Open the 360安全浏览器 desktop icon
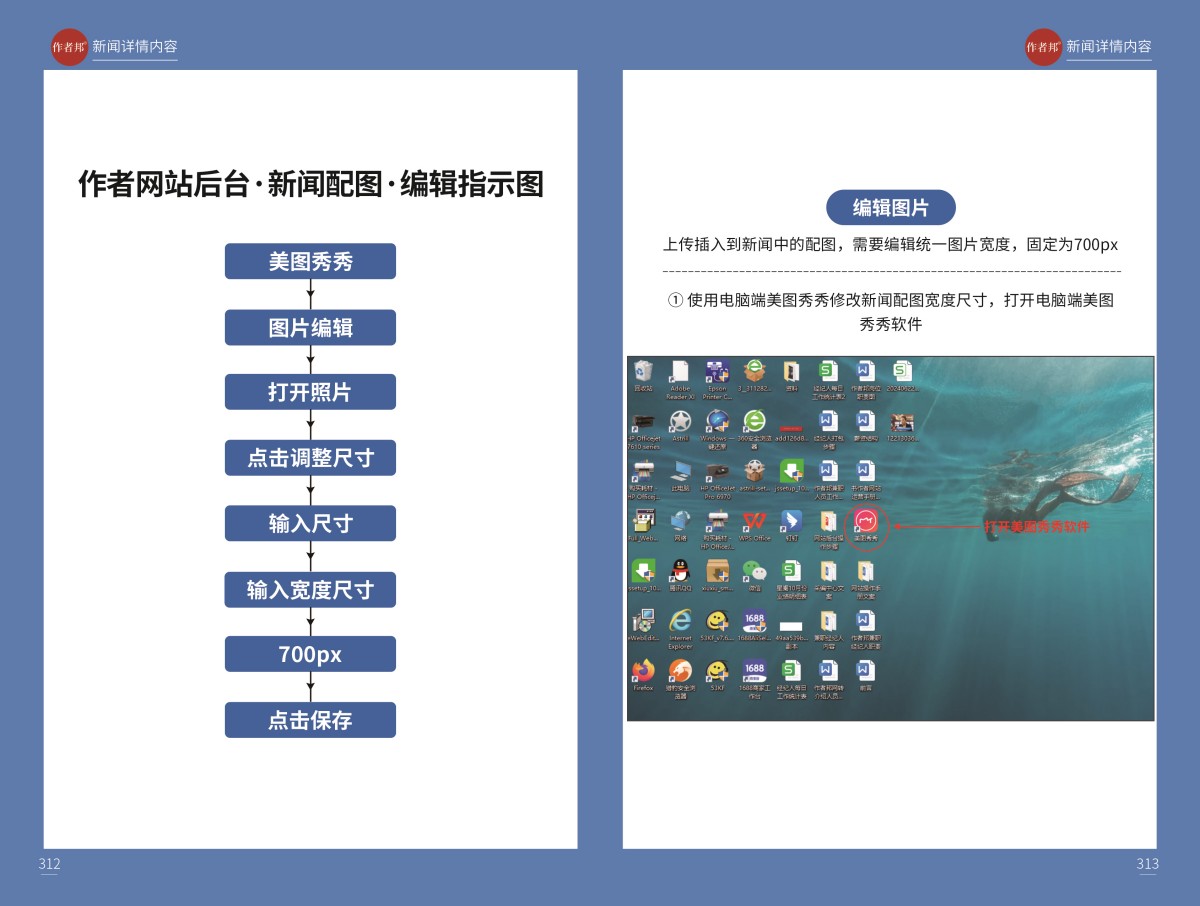This screenshot has width=1200, height=906. pos(755,421)
